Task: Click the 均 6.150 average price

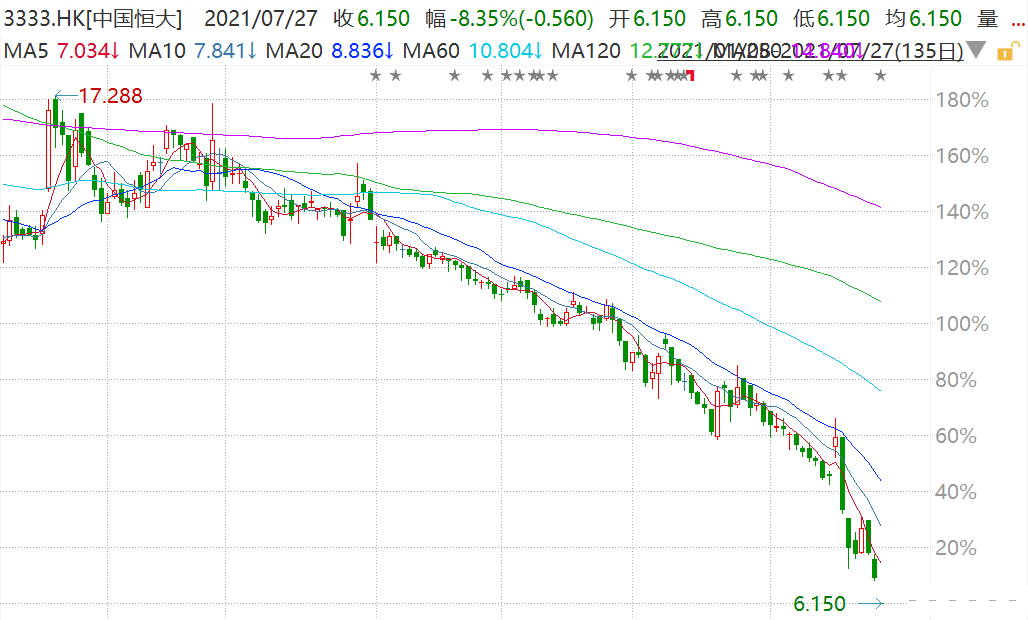Action: click(x=923, y=19)
